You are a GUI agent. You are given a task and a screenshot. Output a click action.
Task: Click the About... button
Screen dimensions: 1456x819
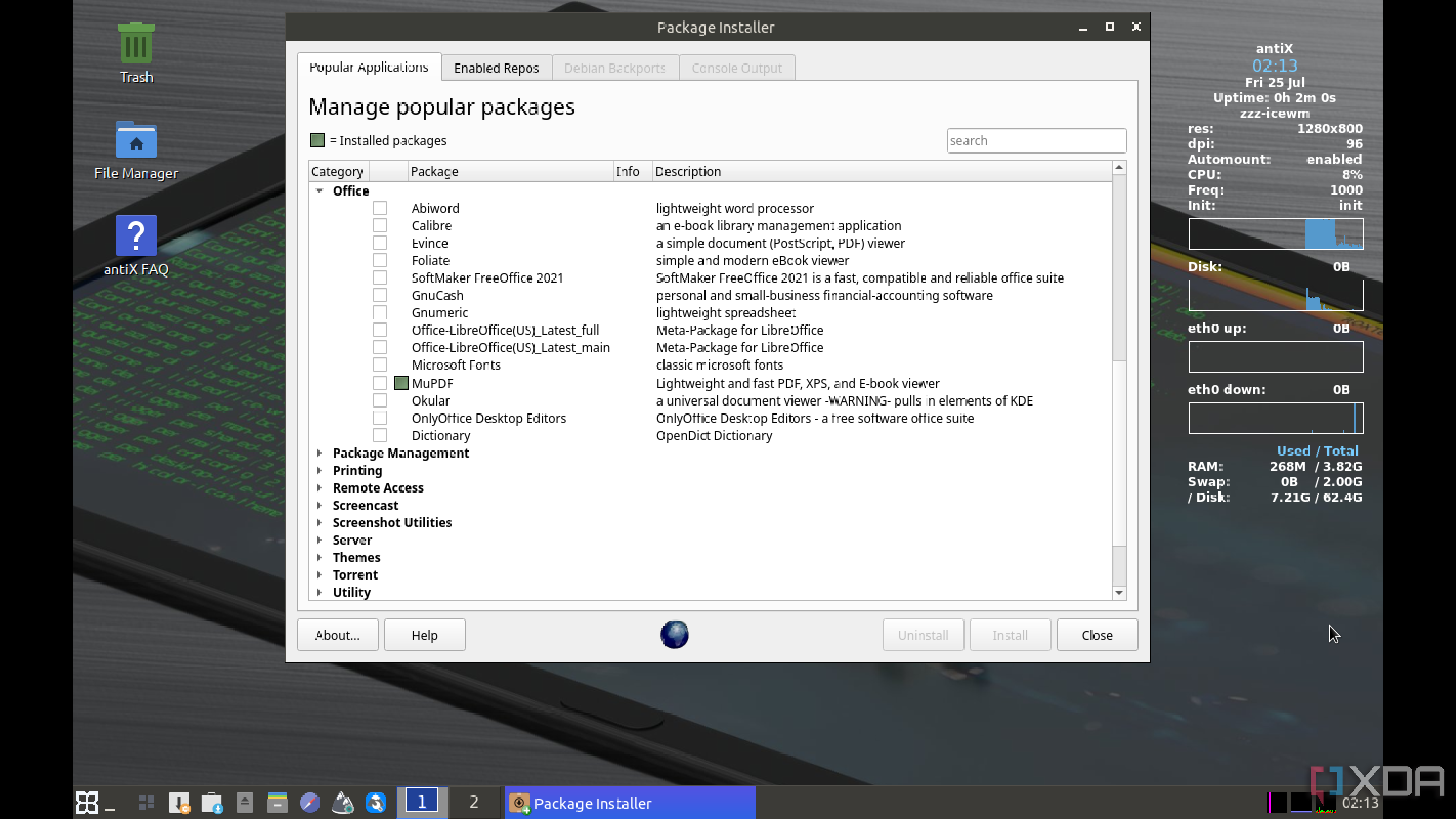(338, 635)
